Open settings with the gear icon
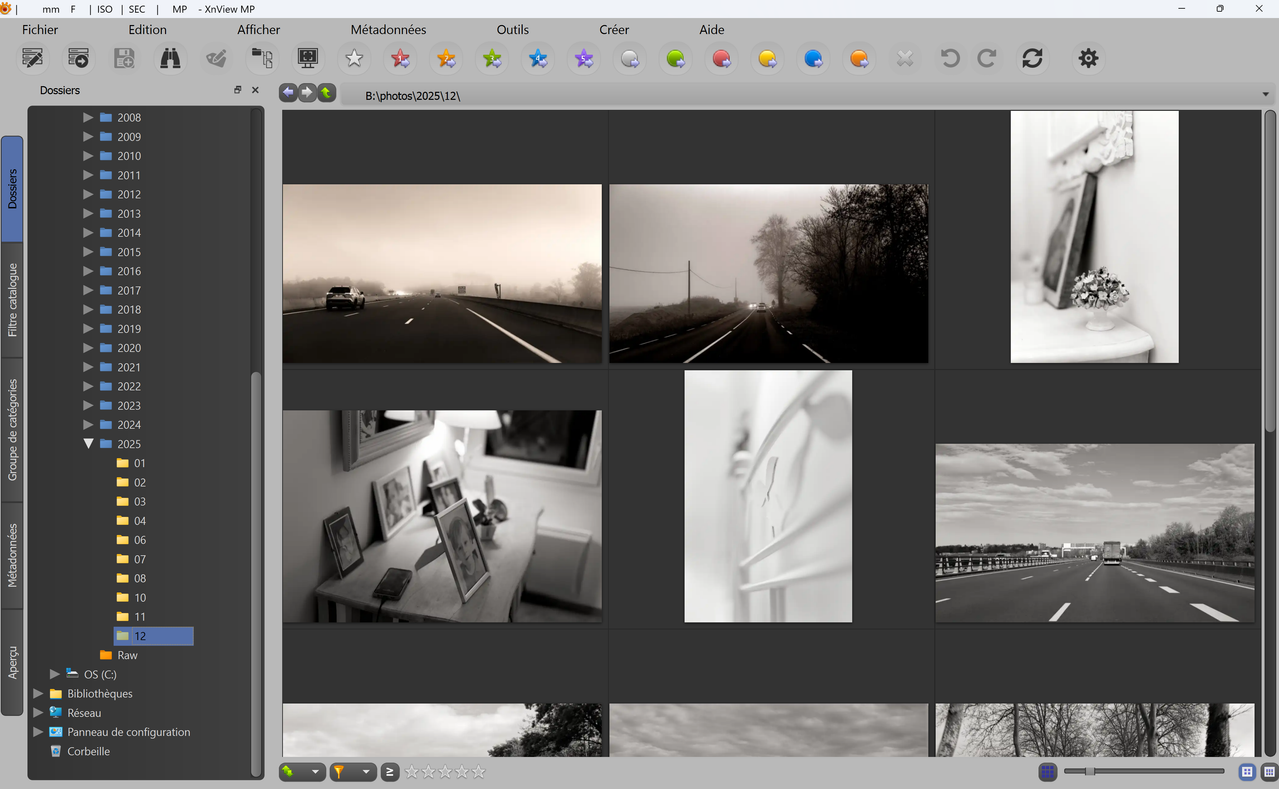Screen dimensions: 1279x789 (x=1088, y=59)
